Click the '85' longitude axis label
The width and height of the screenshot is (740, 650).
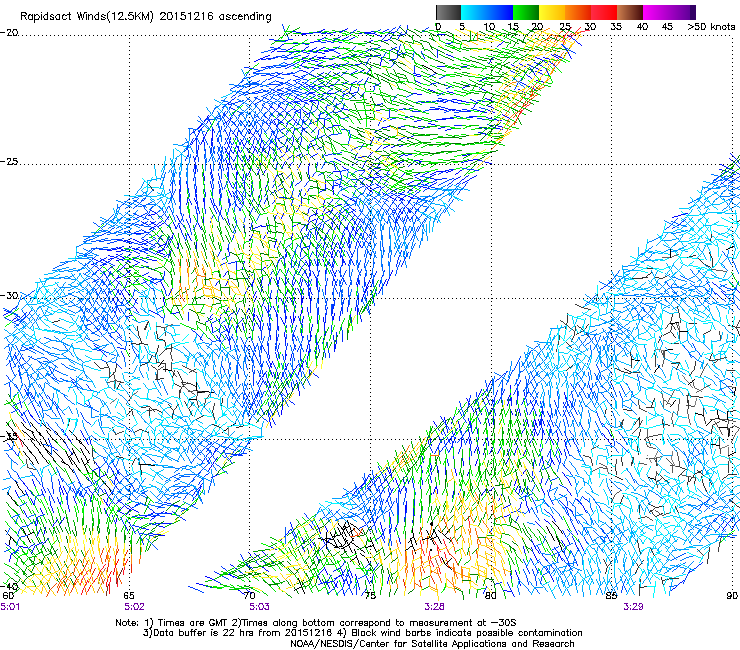611,596
